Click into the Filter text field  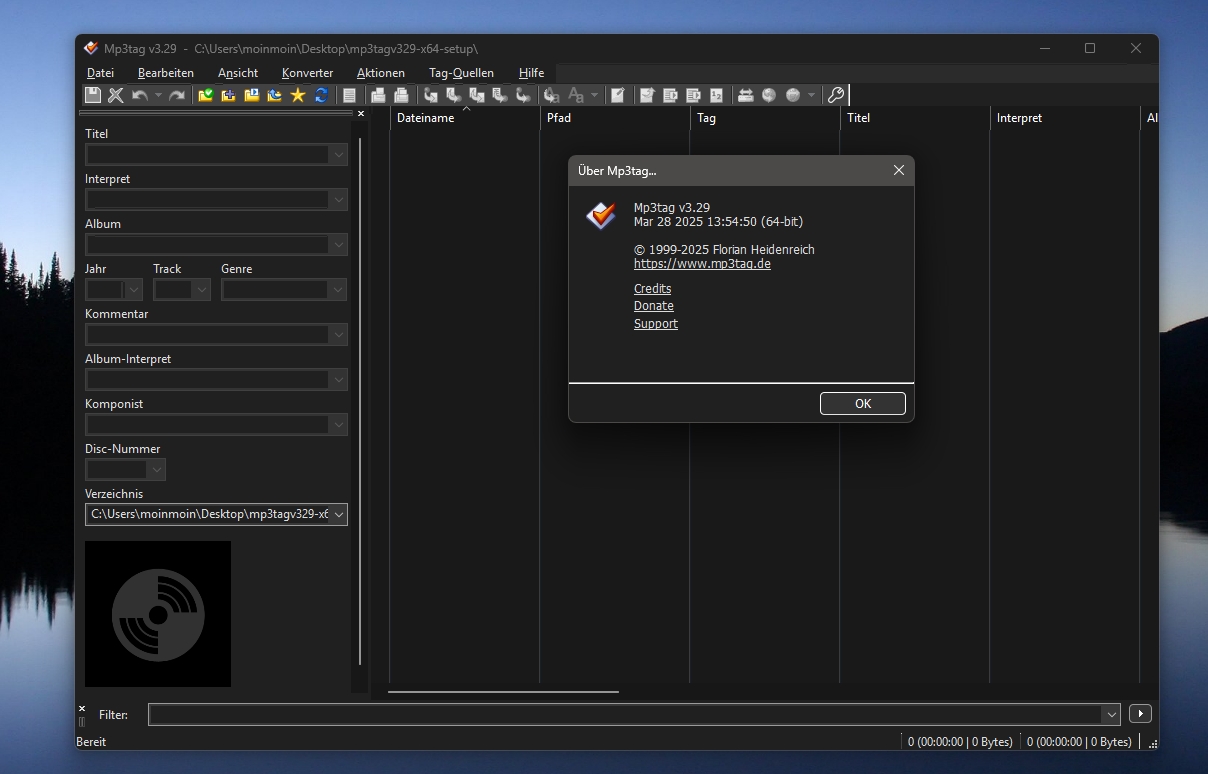click(625, 714)
